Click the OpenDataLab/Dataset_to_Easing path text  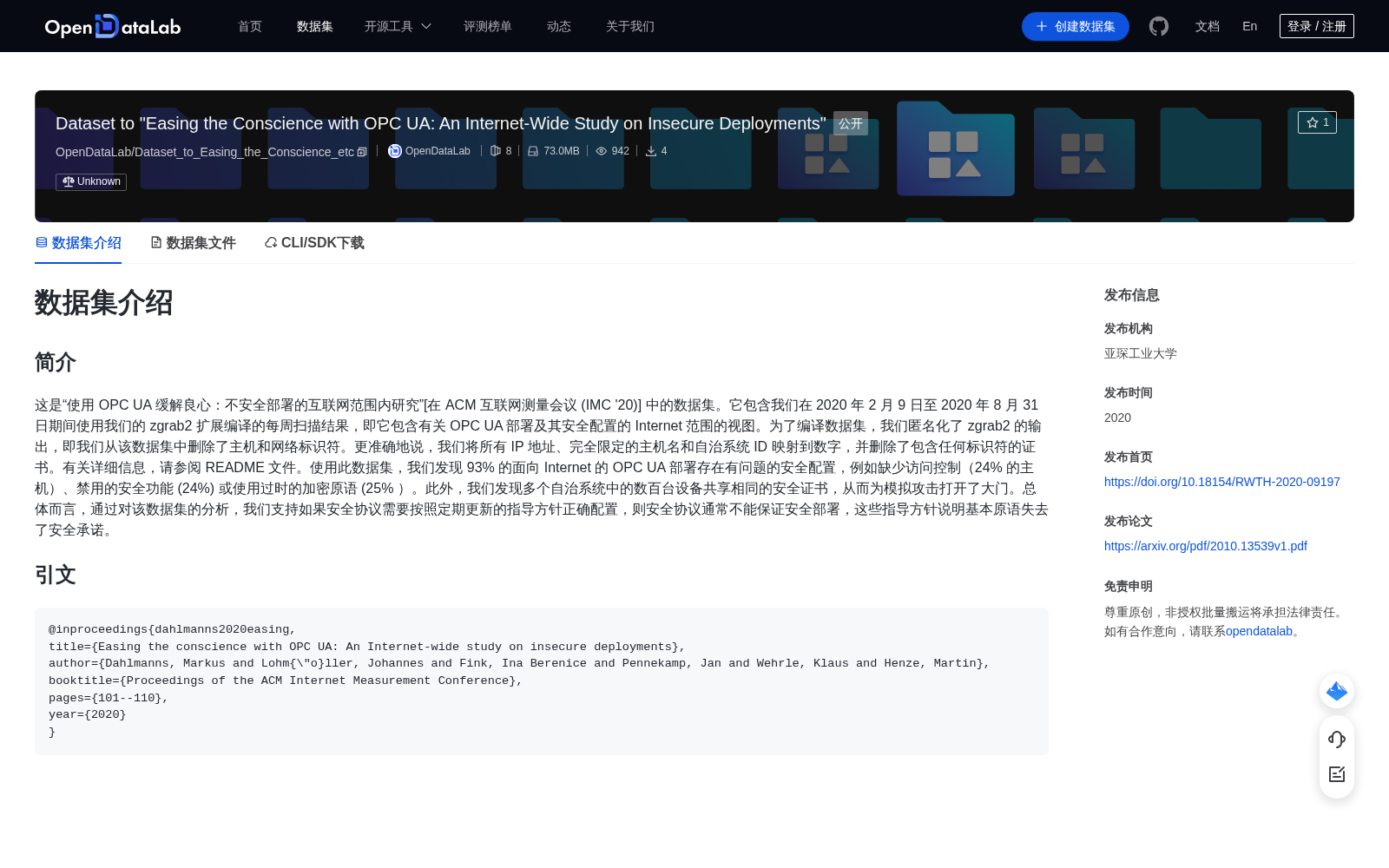pyautogui.click(x=205, y=152)
